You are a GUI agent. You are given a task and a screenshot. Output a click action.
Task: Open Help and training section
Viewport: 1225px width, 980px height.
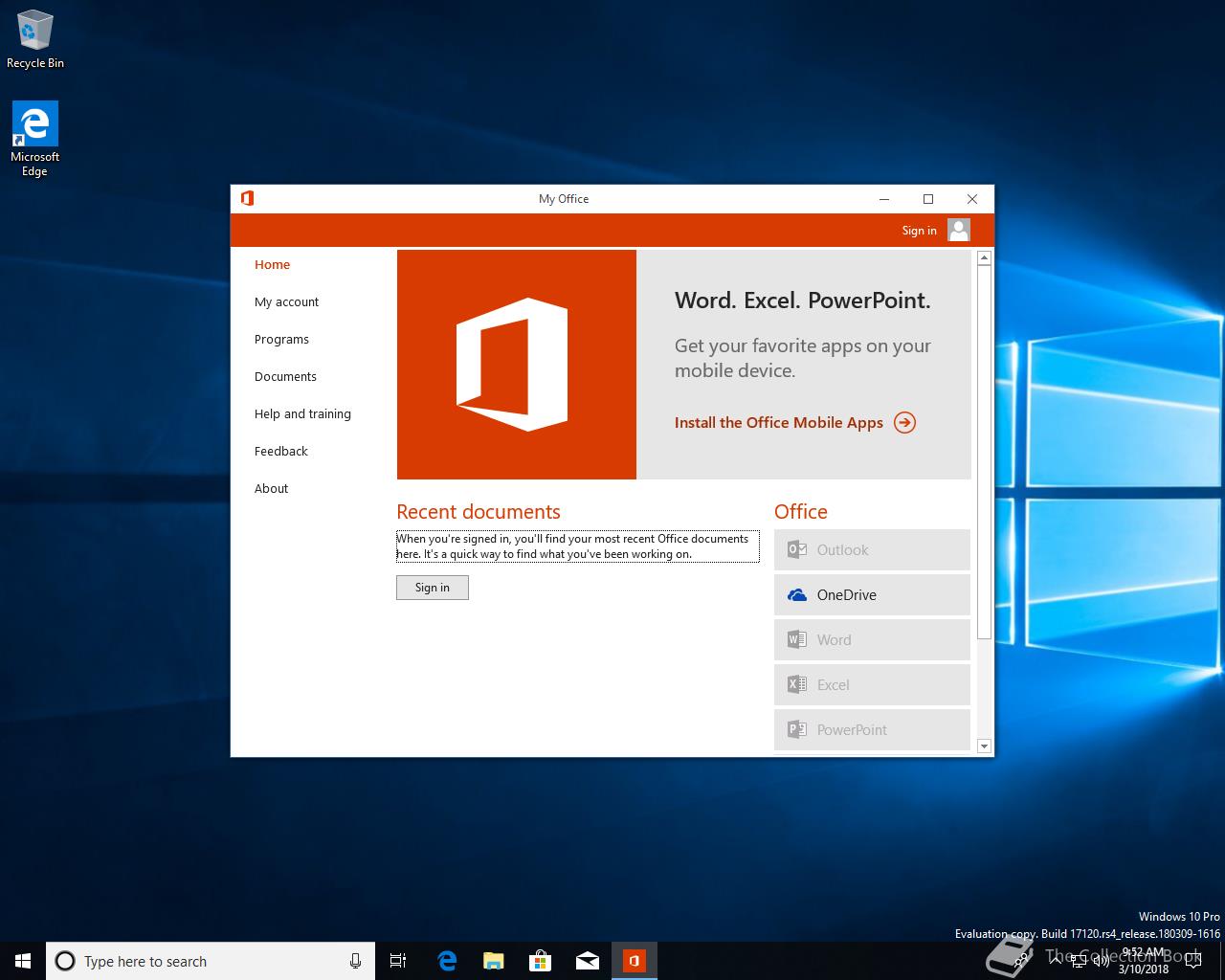coord(302,414)
